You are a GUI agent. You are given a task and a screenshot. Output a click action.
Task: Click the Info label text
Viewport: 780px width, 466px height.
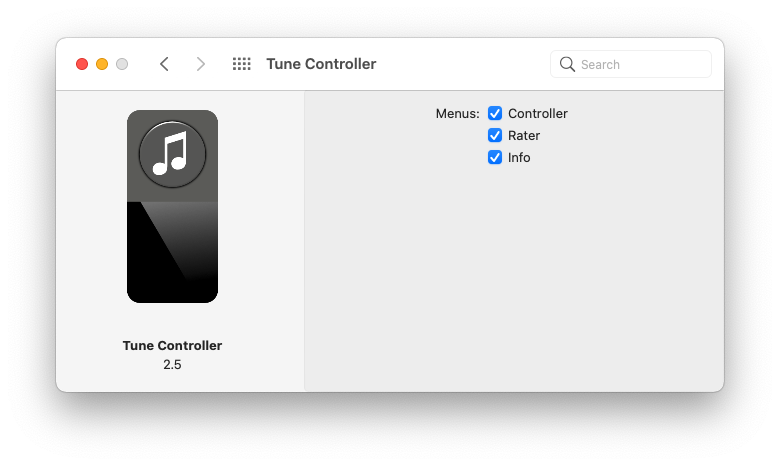pyautogui.click(x=519, y=158)
